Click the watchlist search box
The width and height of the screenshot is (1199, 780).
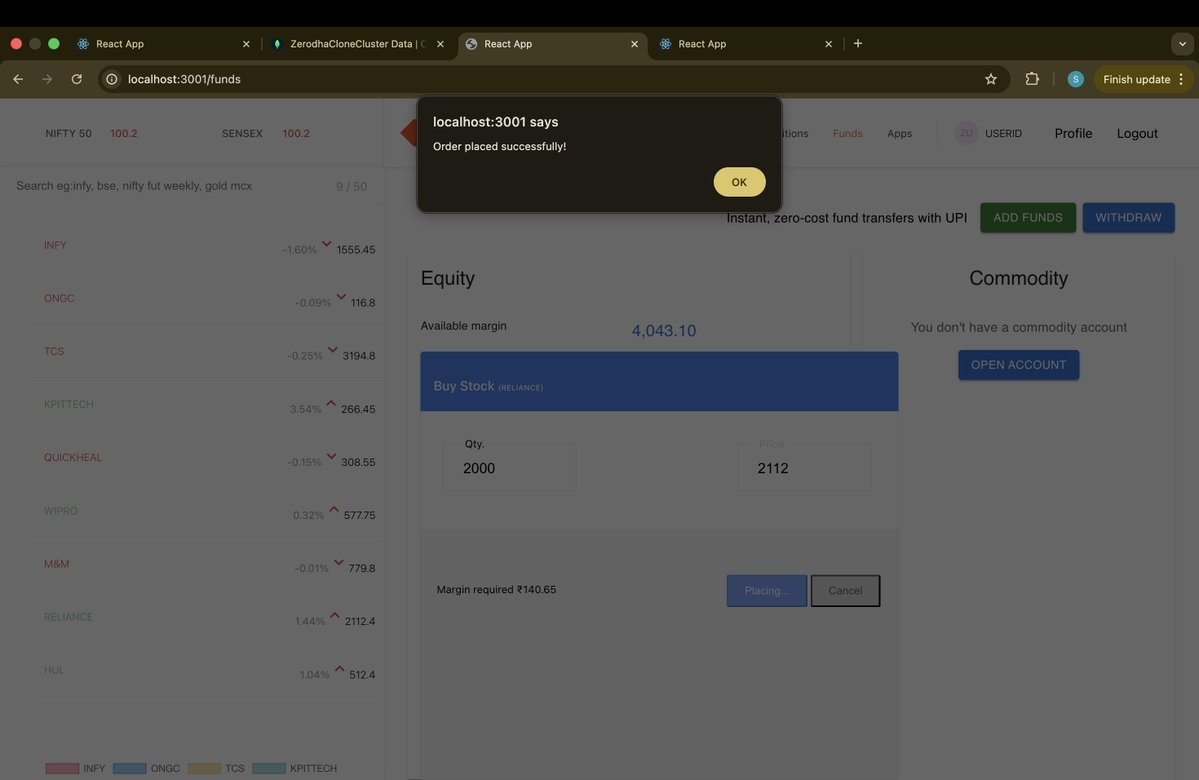(x=191, y=186)
